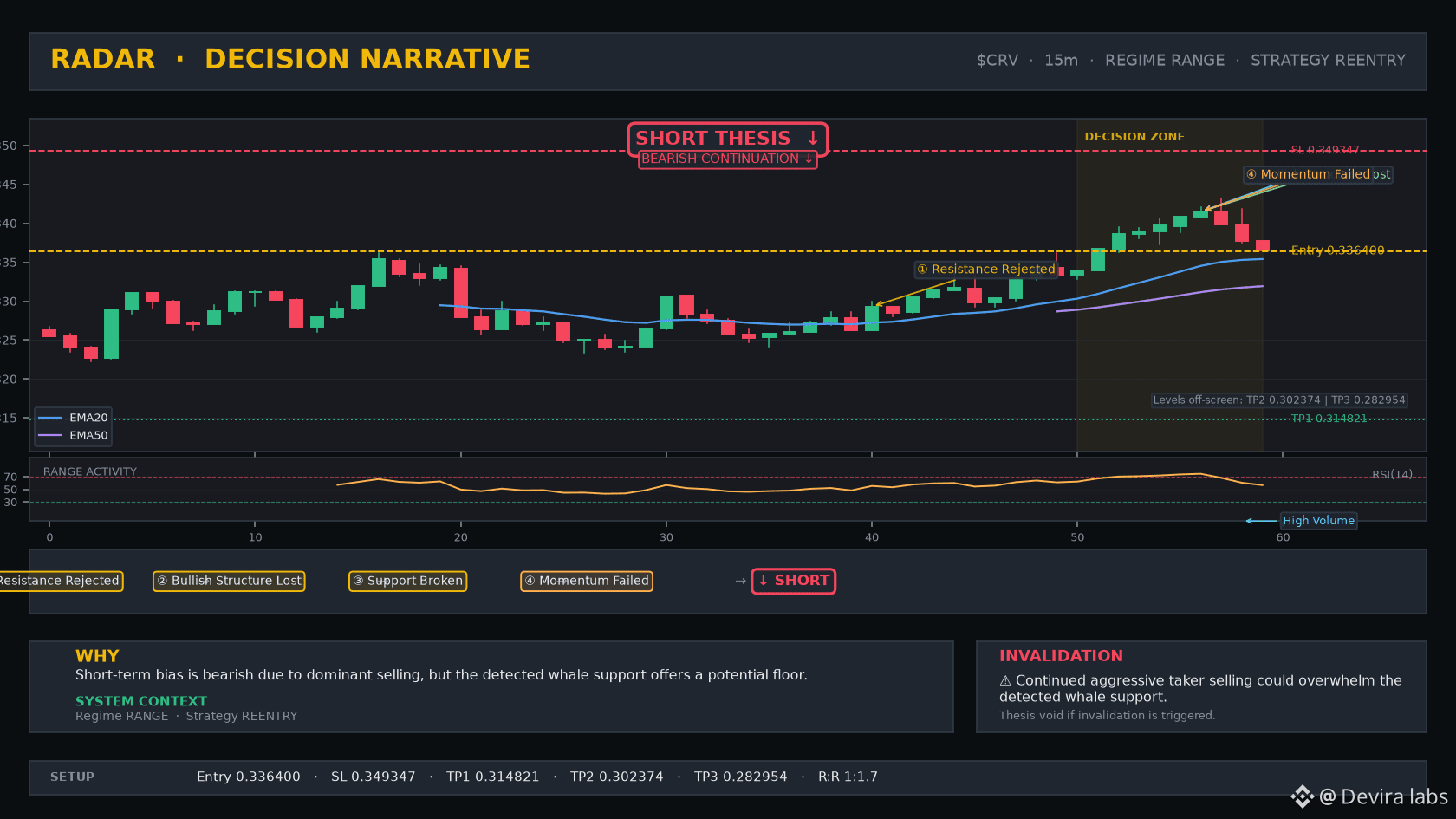The width and height of the screenshot is (1456, 819).
Task: Click SL 0.349347 in the SETUP row
Action: pos(374,777)
